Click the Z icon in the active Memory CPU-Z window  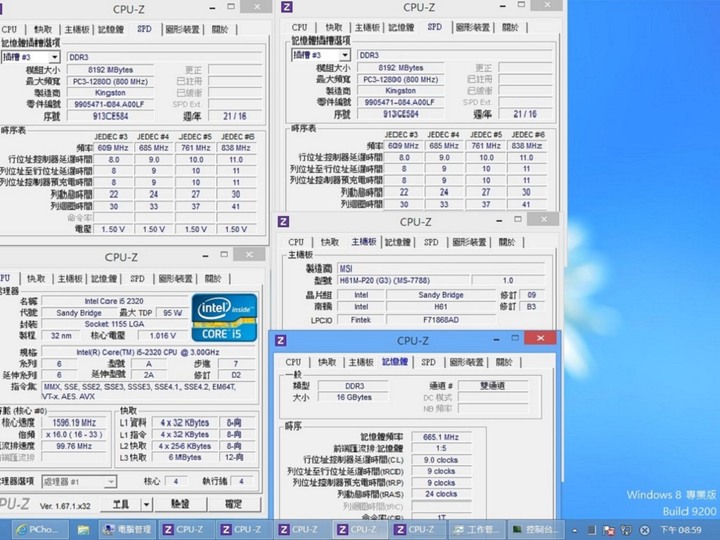(281, 340)
